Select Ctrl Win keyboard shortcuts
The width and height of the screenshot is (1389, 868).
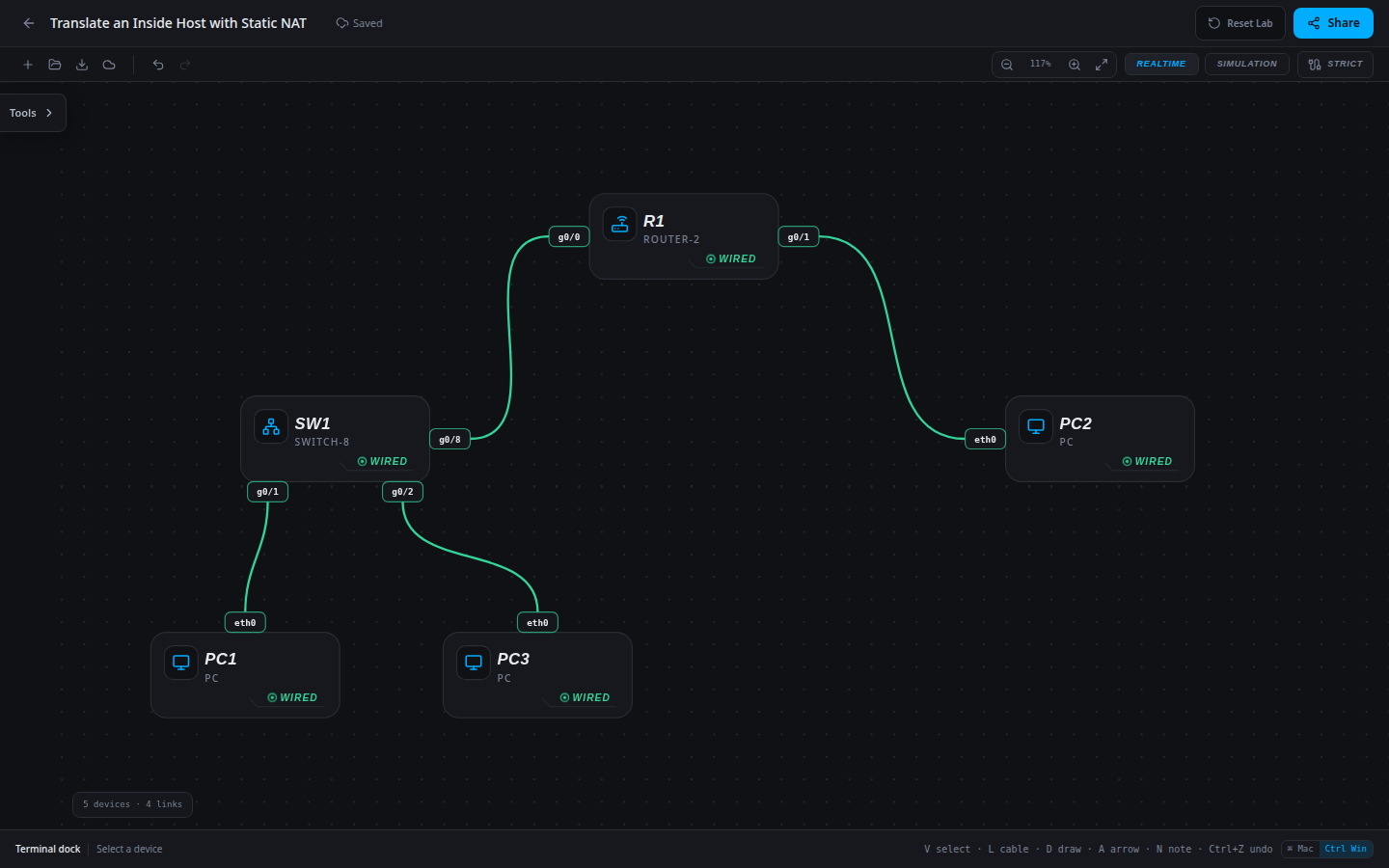(1346, 849)
